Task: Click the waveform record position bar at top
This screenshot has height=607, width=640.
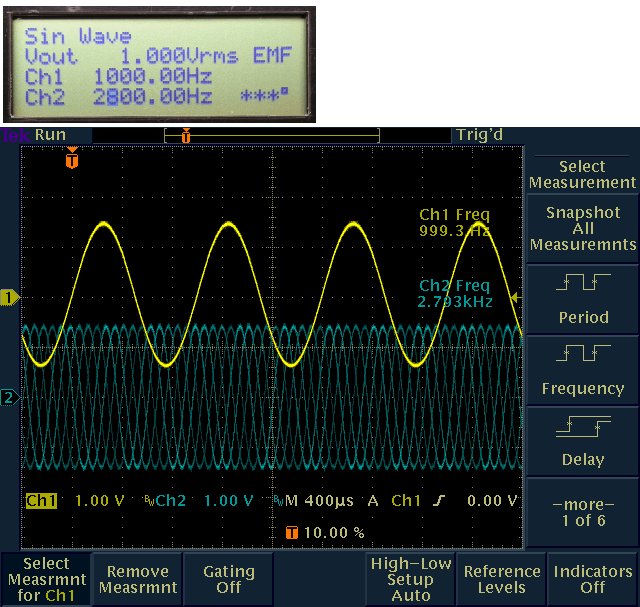Action: pyautogui.click(x=272, y=134)
